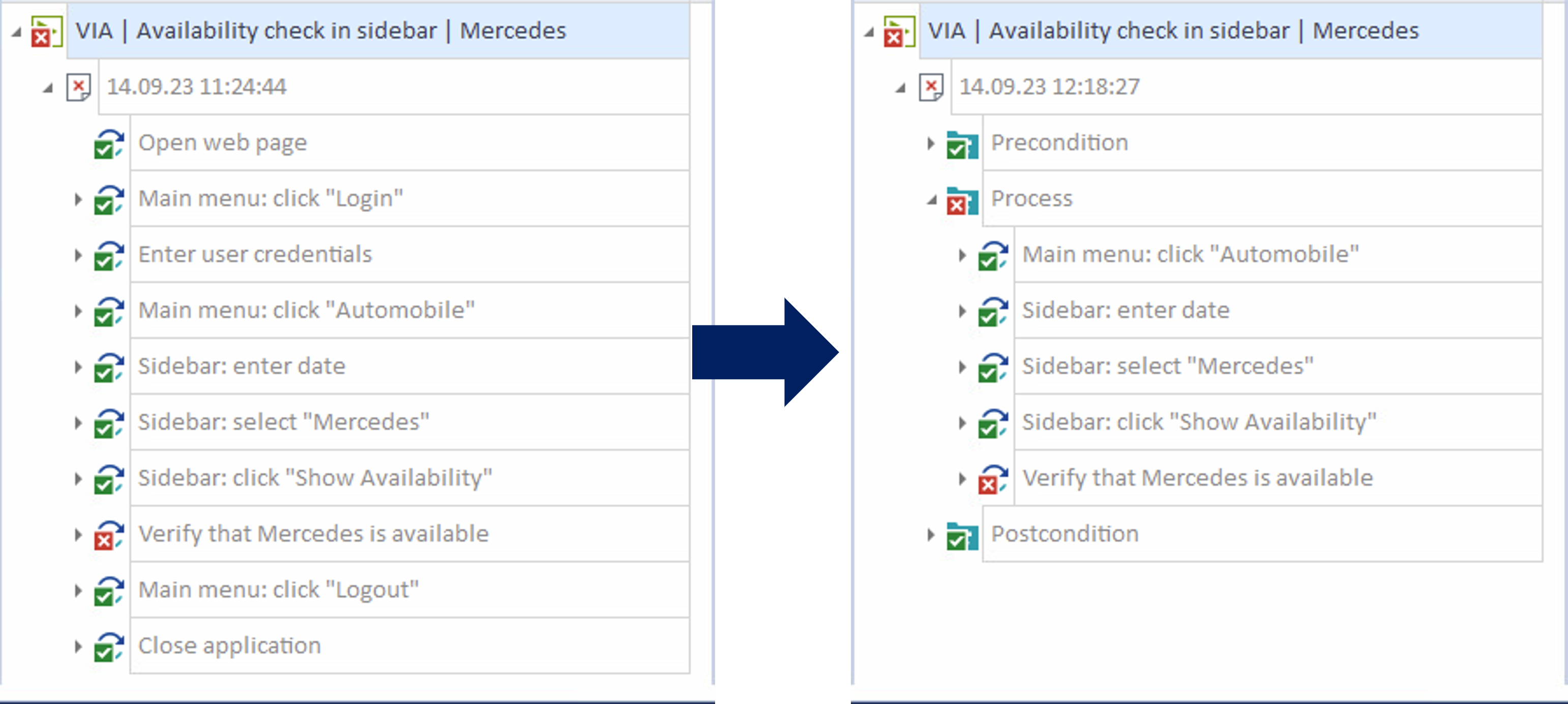Click passed step icon beside Open web page
1568x704 pixels.
(109, 144)
